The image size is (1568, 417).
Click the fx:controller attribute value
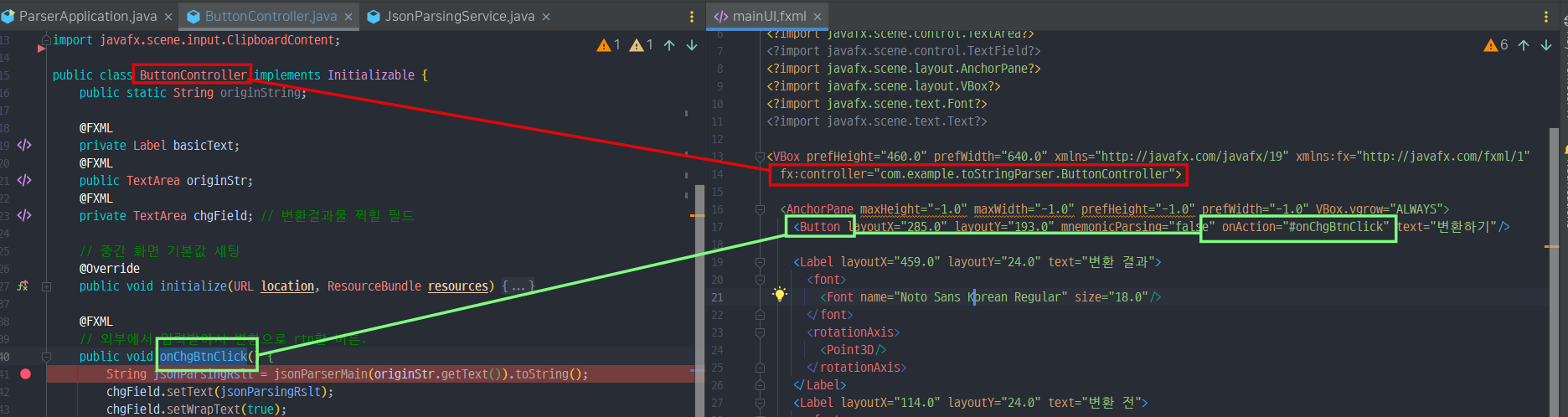point(1024,174)
